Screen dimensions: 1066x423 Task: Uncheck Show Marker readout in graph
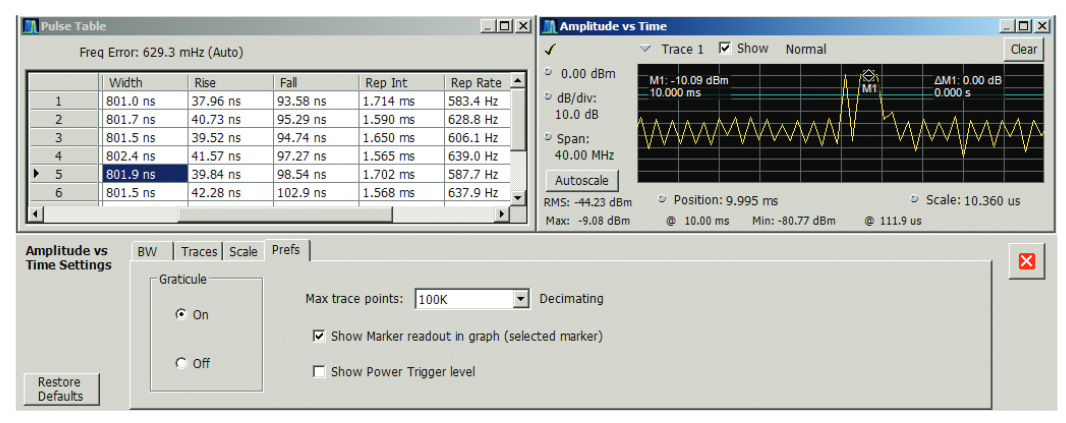coord(320,336)
